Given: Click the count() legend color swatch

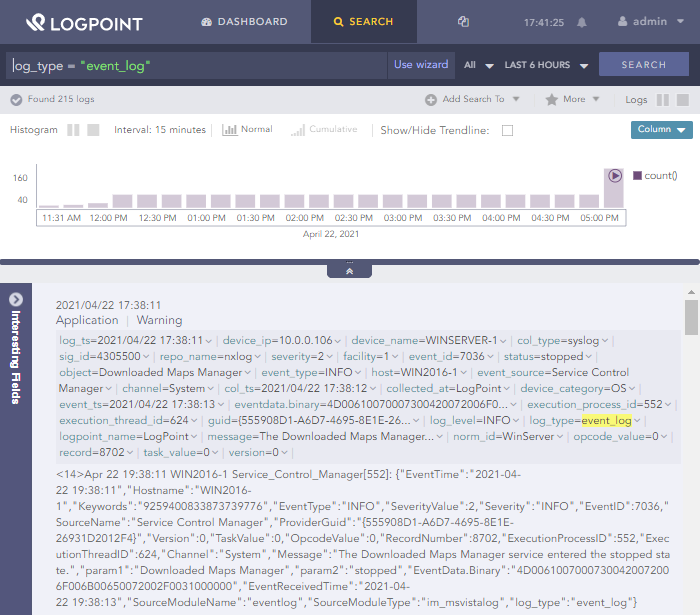Looking at the screenshot, I should [637, 175].
